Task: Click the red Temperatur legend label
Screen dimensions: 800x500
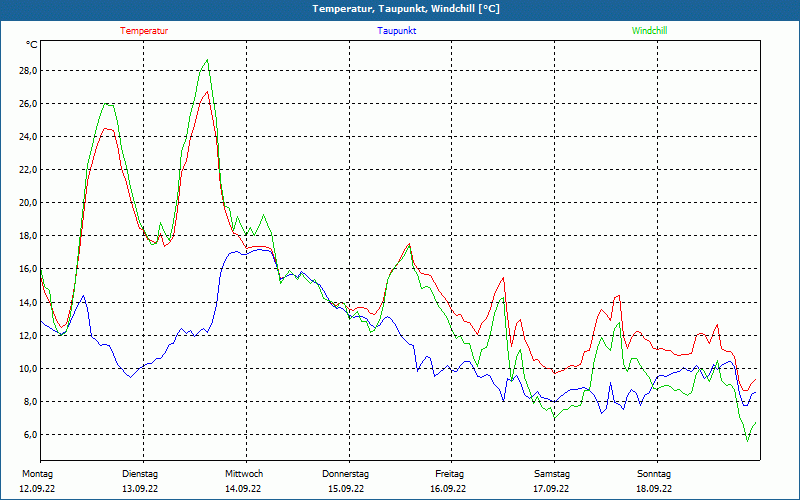Action: [x=144, y=31]
